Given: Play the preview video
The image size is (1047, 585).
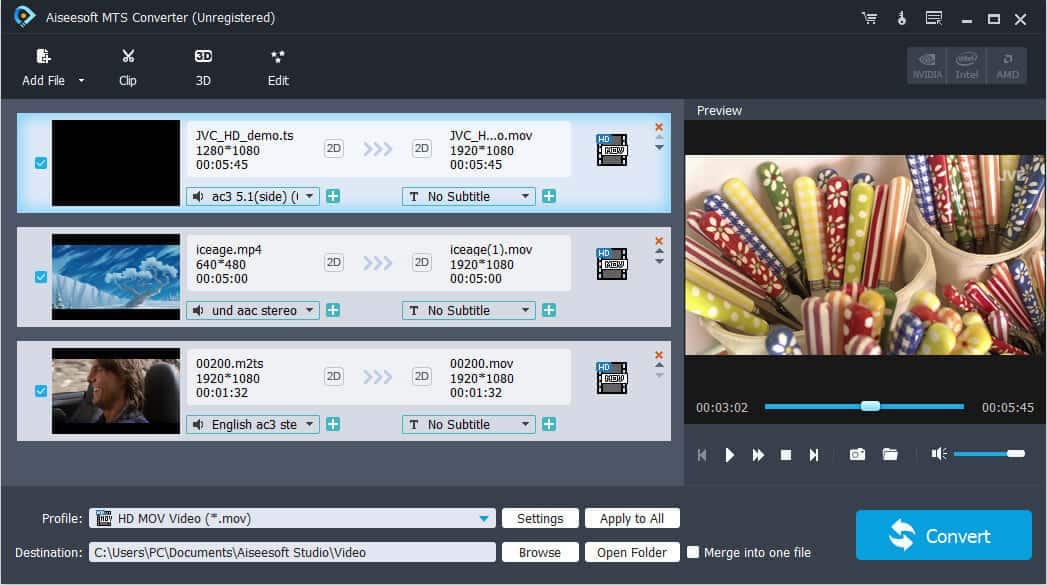Looking at the screenshot, I should tap(729, 455).
